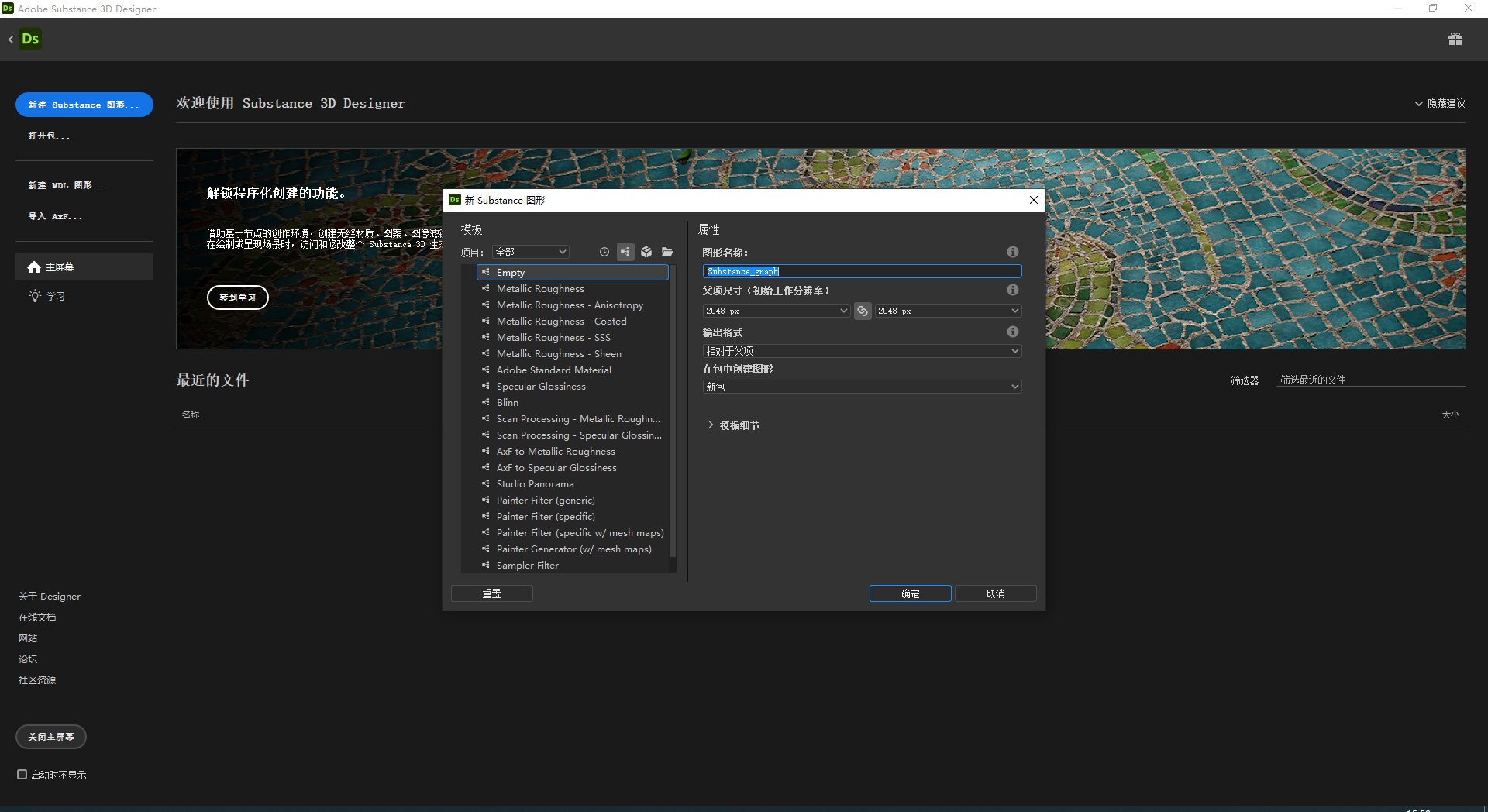Click the template list vertical scrollbar
The width and height of the screenshot is (1488, 812).
[673, 411]
